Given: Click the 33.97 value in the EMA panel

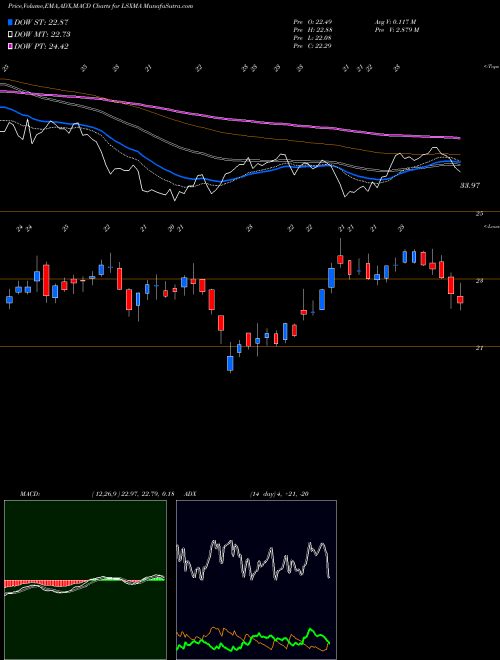Looking at the screenshot, I should (469, 185).
